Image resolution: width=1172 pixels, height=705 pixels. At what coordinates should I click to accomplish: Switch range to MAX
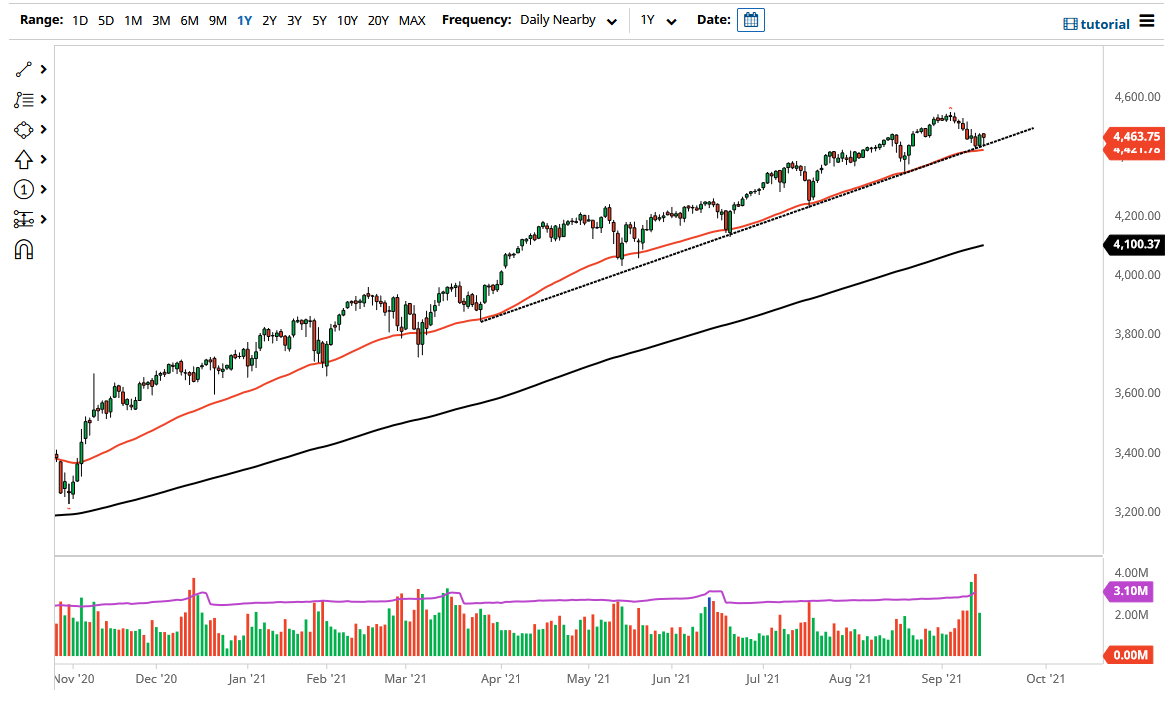pyautogui.click(x=411, y=19)
